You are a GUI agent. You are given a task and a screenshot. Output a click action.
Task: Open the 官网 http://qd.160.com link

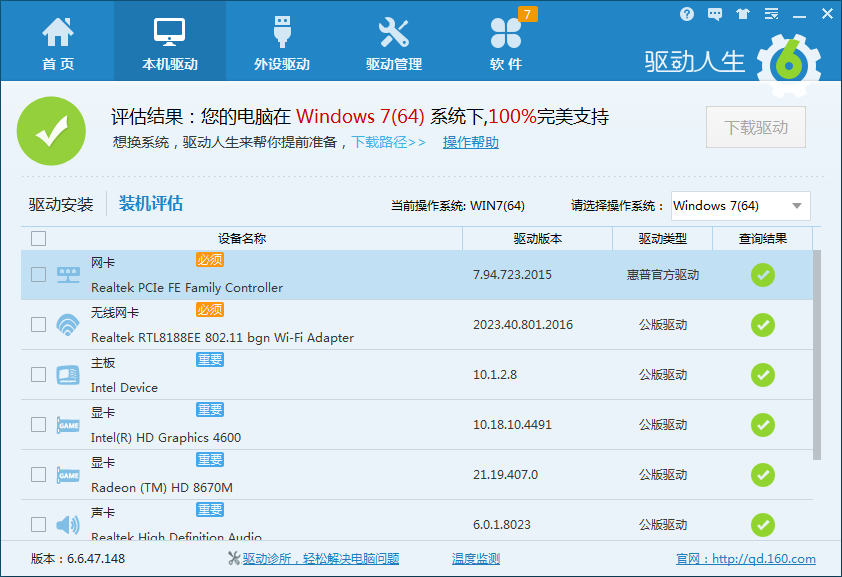(745, 559)
